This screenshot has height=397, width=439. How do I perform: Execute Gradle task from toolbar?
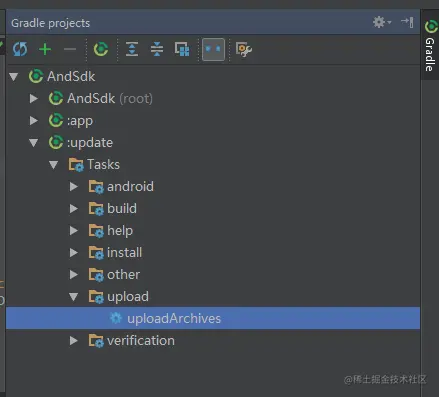(101, 49)
